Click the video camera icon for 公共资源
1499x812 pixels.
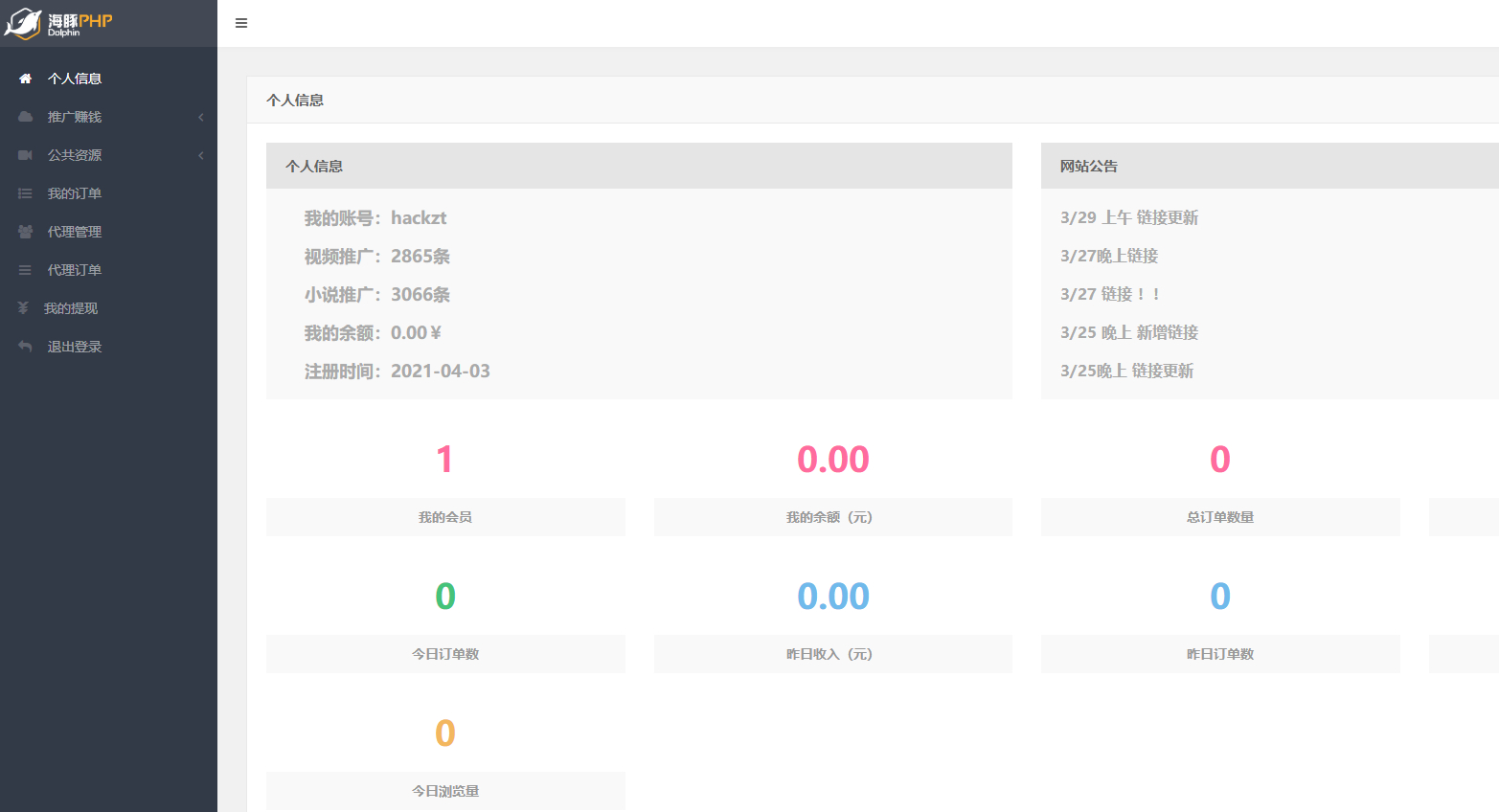26,155
